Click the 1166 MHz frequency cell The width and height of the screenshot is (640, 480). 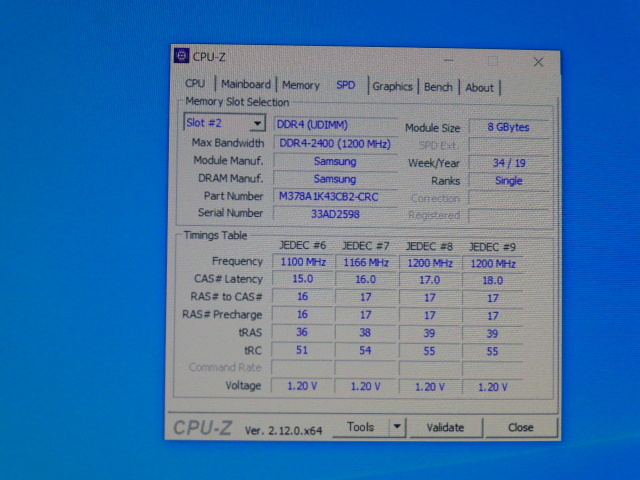tap(366, 262)
